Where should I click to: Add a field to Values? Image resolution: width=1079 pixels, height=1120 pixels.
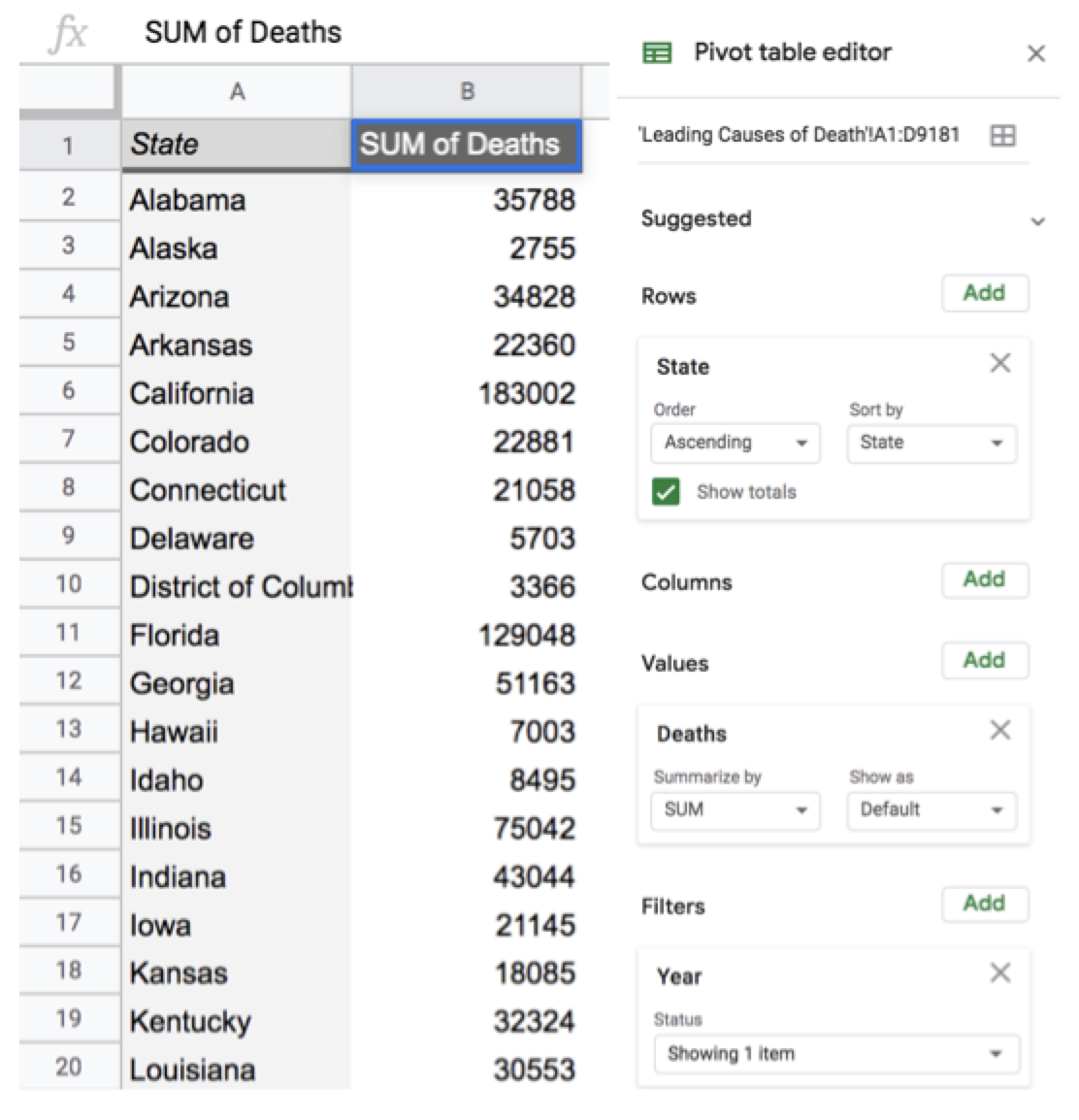[984, 661]
